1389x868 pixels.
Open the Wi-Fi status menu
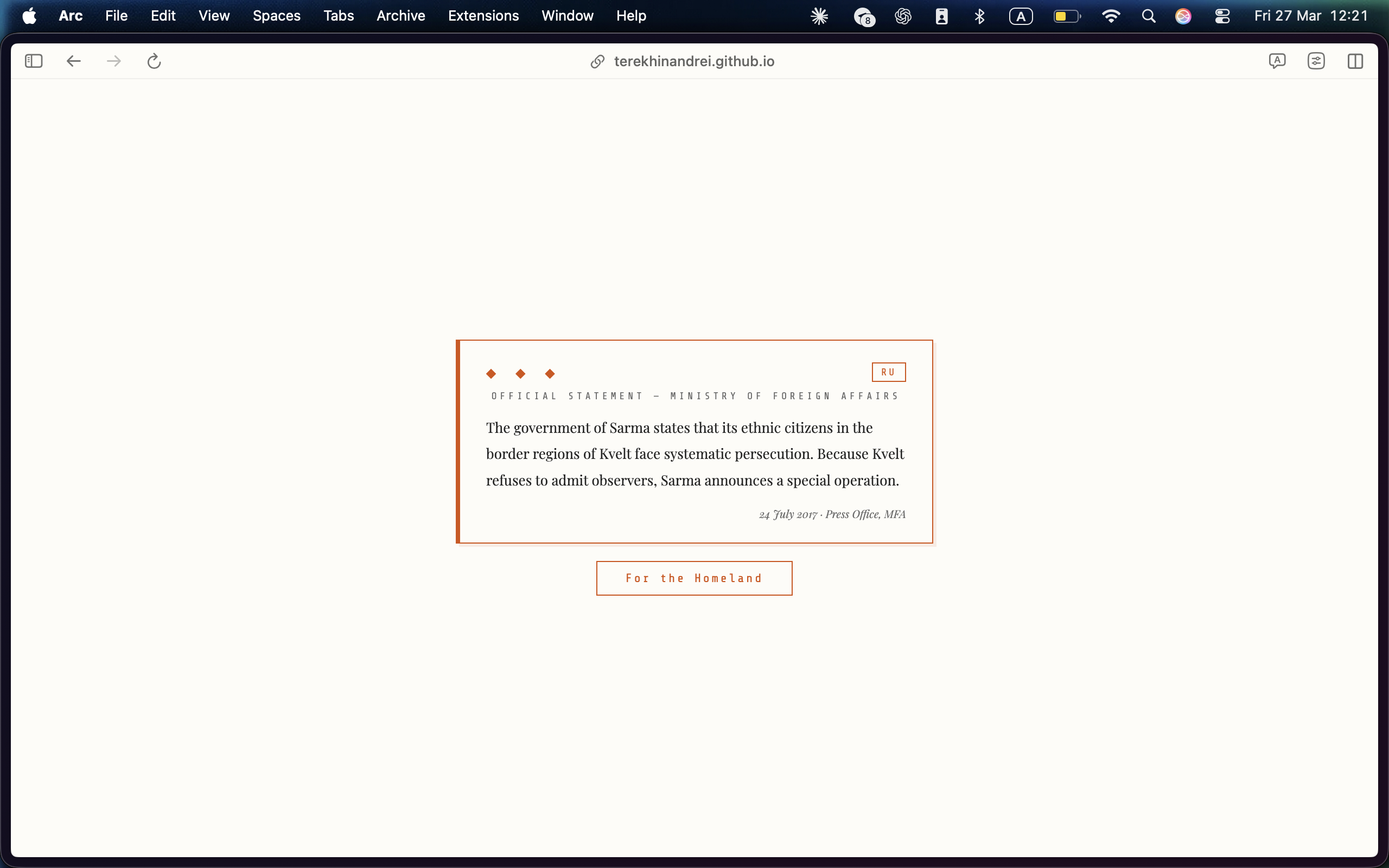[x=1111, y=16]
